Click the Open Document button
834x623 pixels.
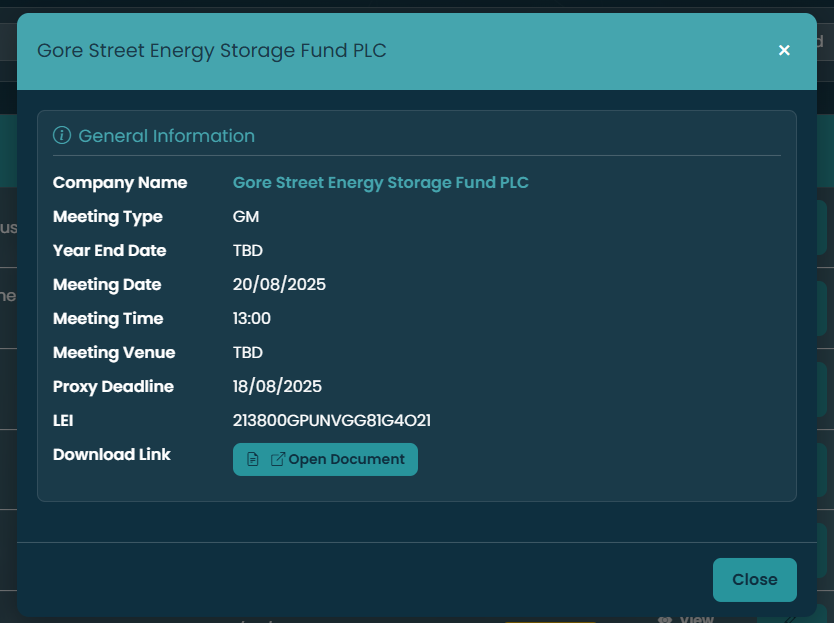click(325, 459)
